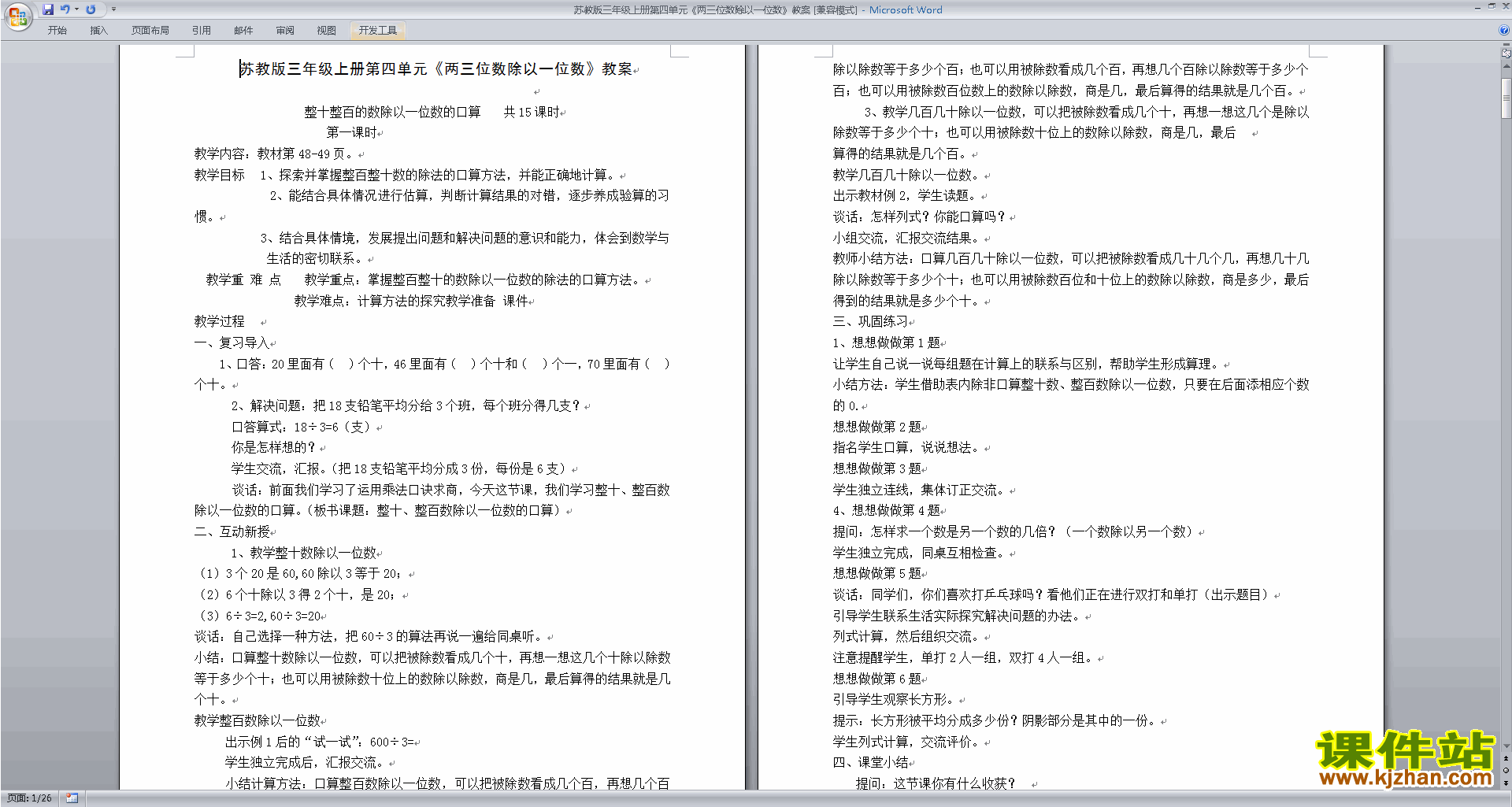This screenshot has height=807, width=1512.
Task: Open Word Help question mark icon
Action: [1504, 30]
